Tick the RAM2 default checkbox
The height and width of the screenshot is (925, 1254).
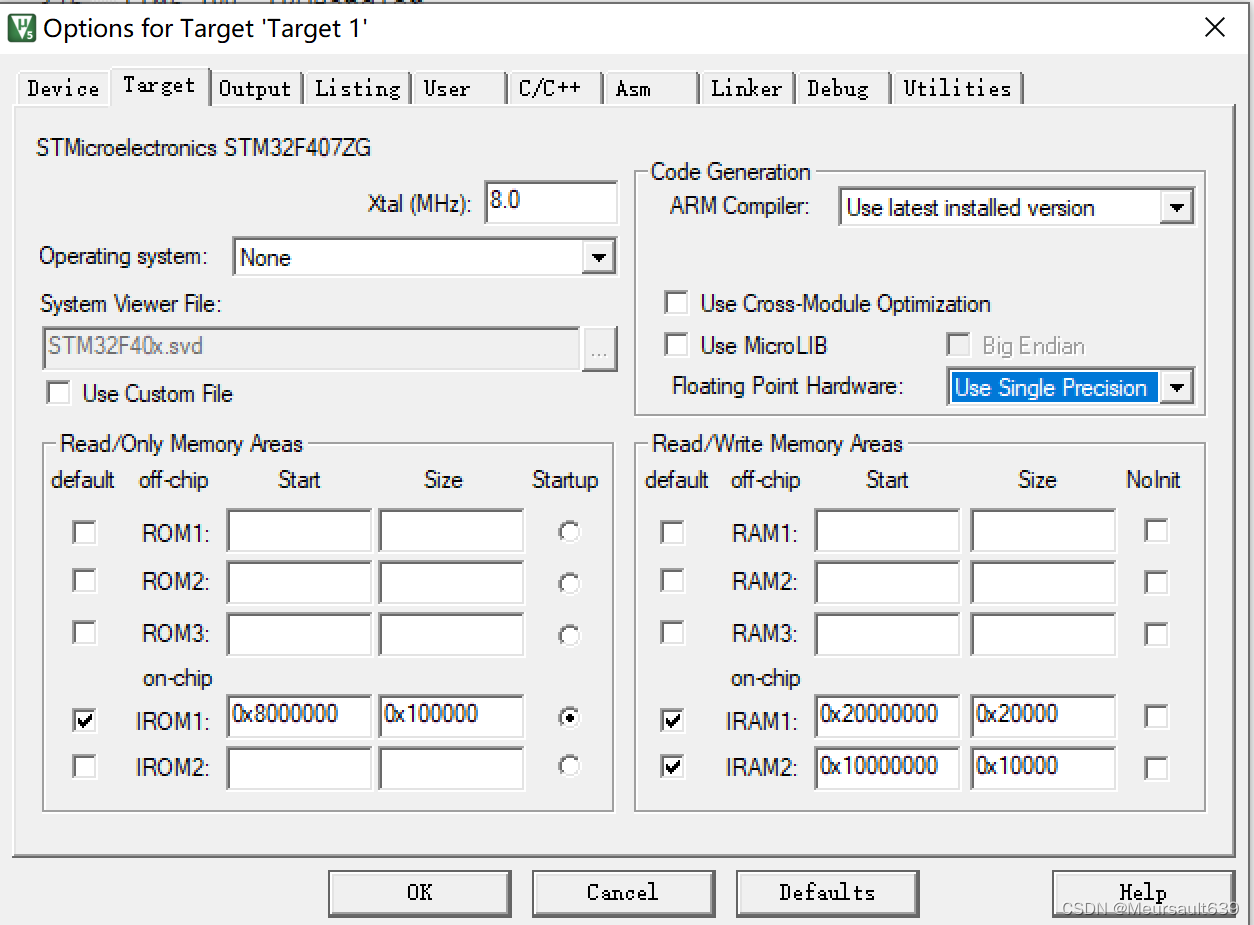click(x=673, y=581)
